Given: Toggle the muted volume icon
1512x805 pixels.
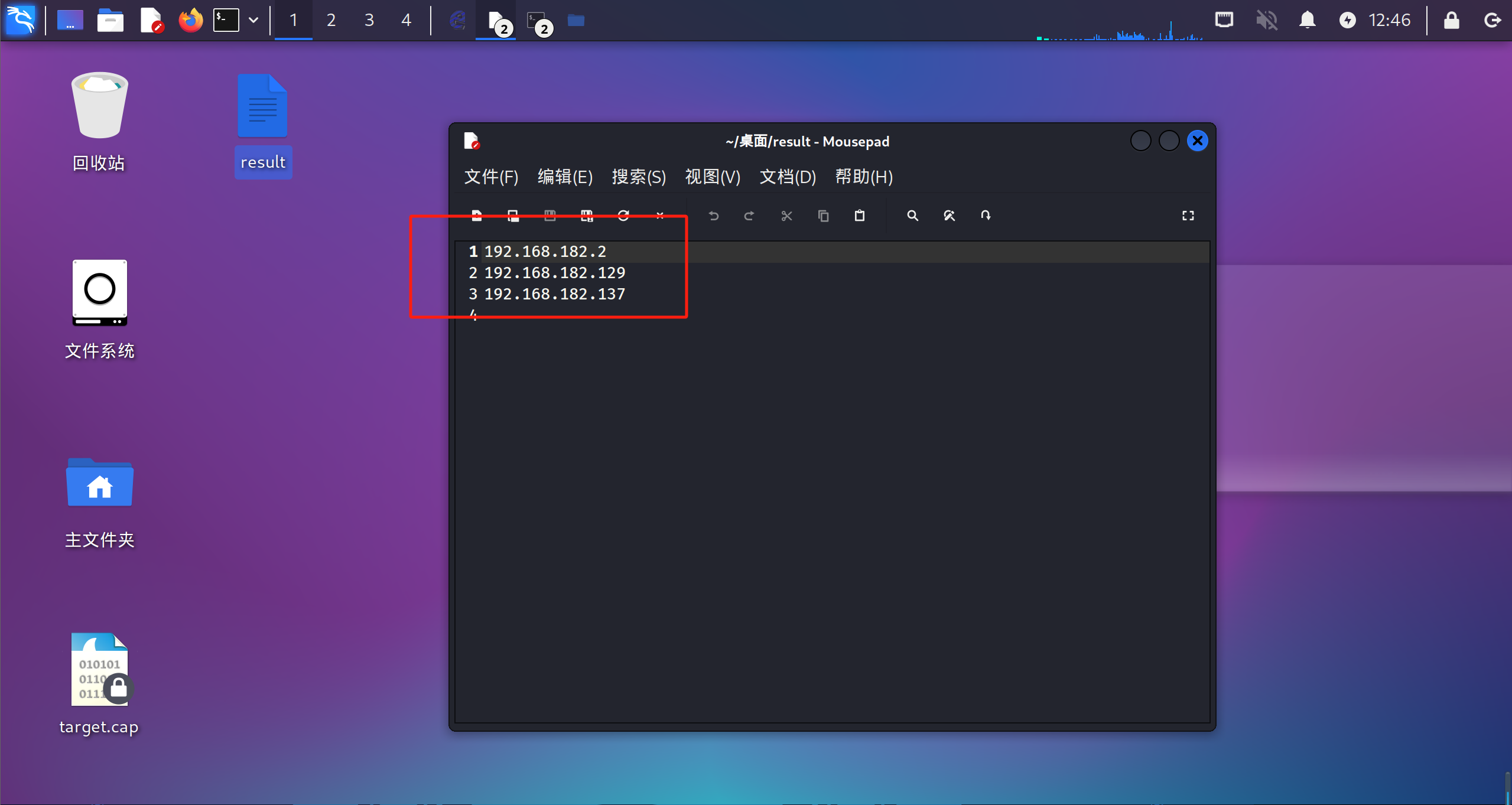Looking at the screenshot, I should (1266, 20).
